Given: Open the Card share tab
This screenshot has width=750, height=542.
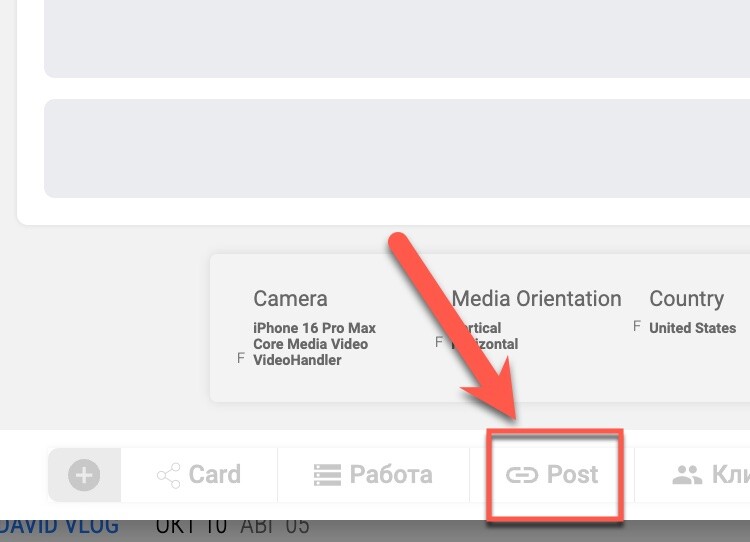Looking at the screenshot, I should [199, 475].
